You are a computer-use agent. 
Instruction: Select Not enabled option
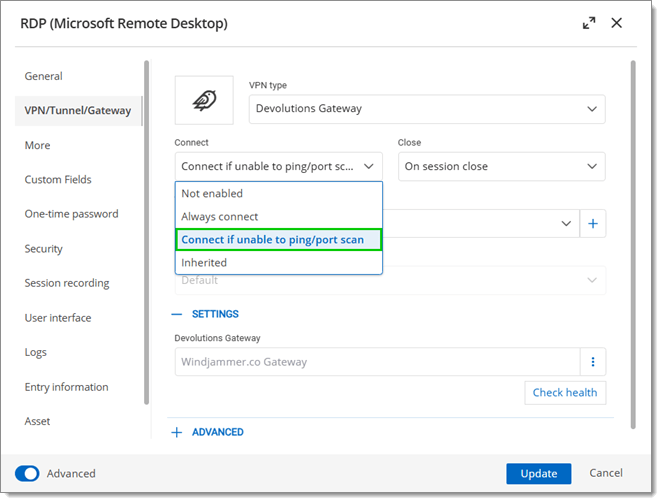pos(279,193)
